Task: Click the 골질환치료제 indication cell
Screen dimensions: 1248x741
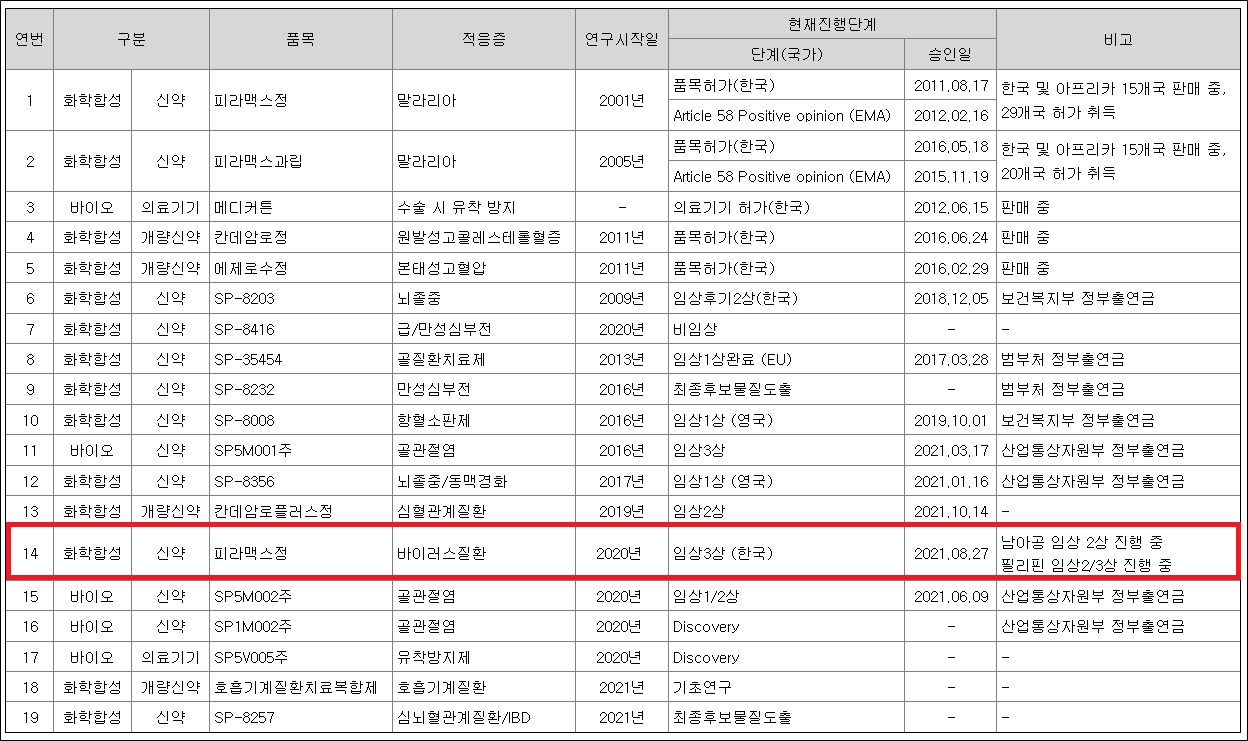Action: (x=483, y=359)
